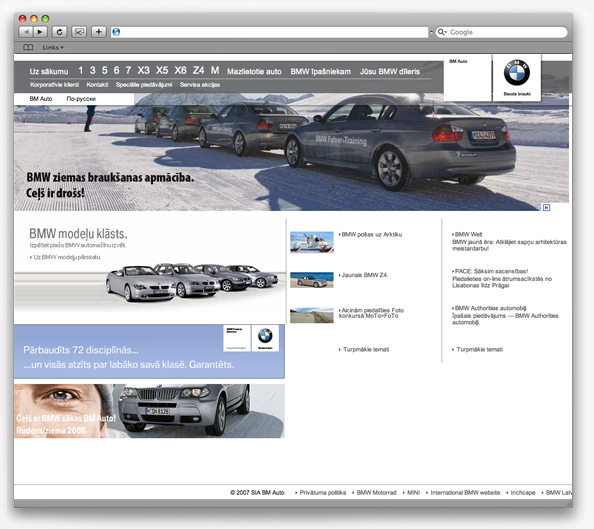Click the BM Auto box next to logo
This screenshot has height=529, width=594.
(468, 78)
